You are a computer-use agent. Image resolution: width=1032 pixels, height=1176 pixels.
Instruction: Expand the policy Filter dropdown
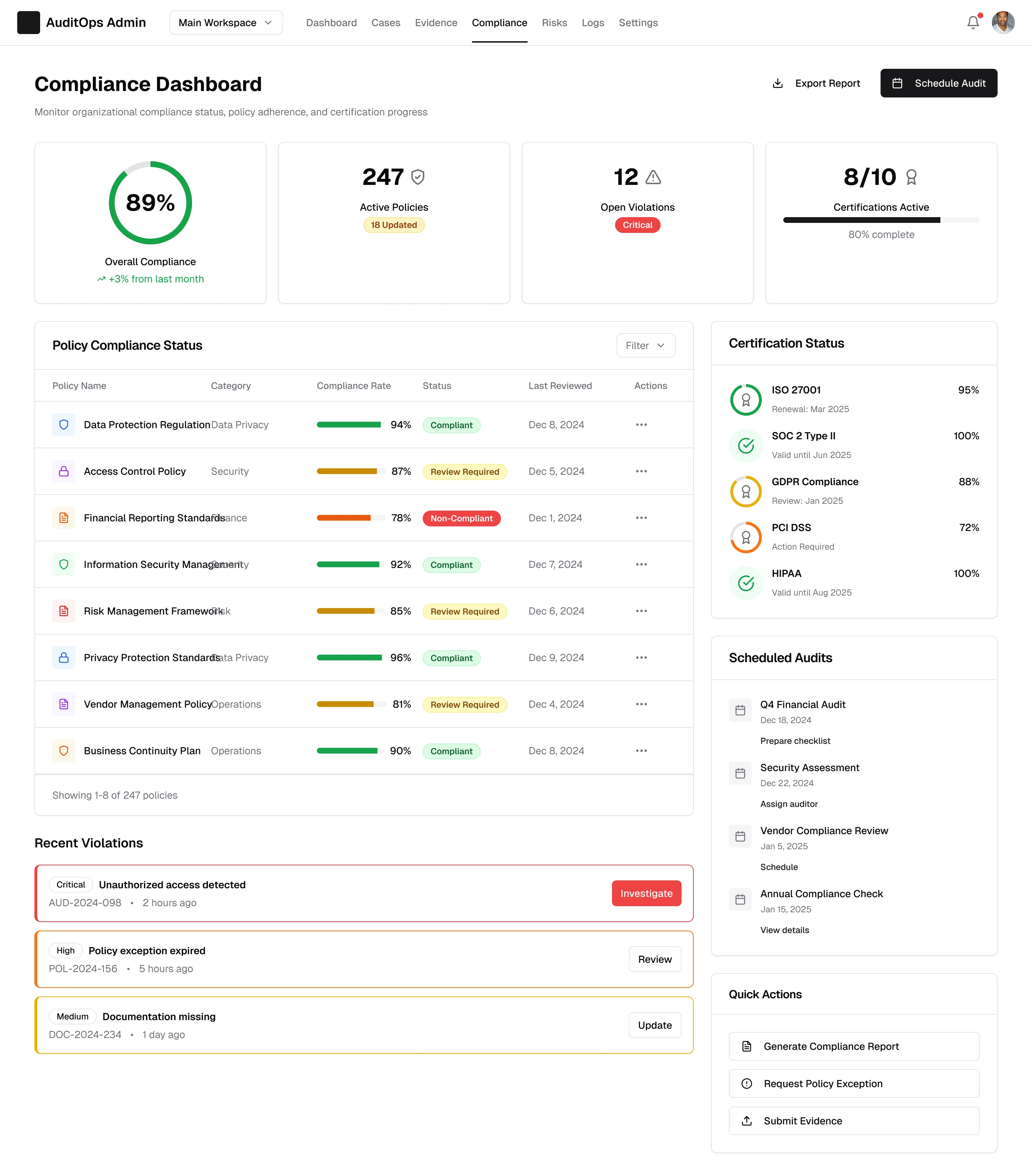(x=645, y=345)
